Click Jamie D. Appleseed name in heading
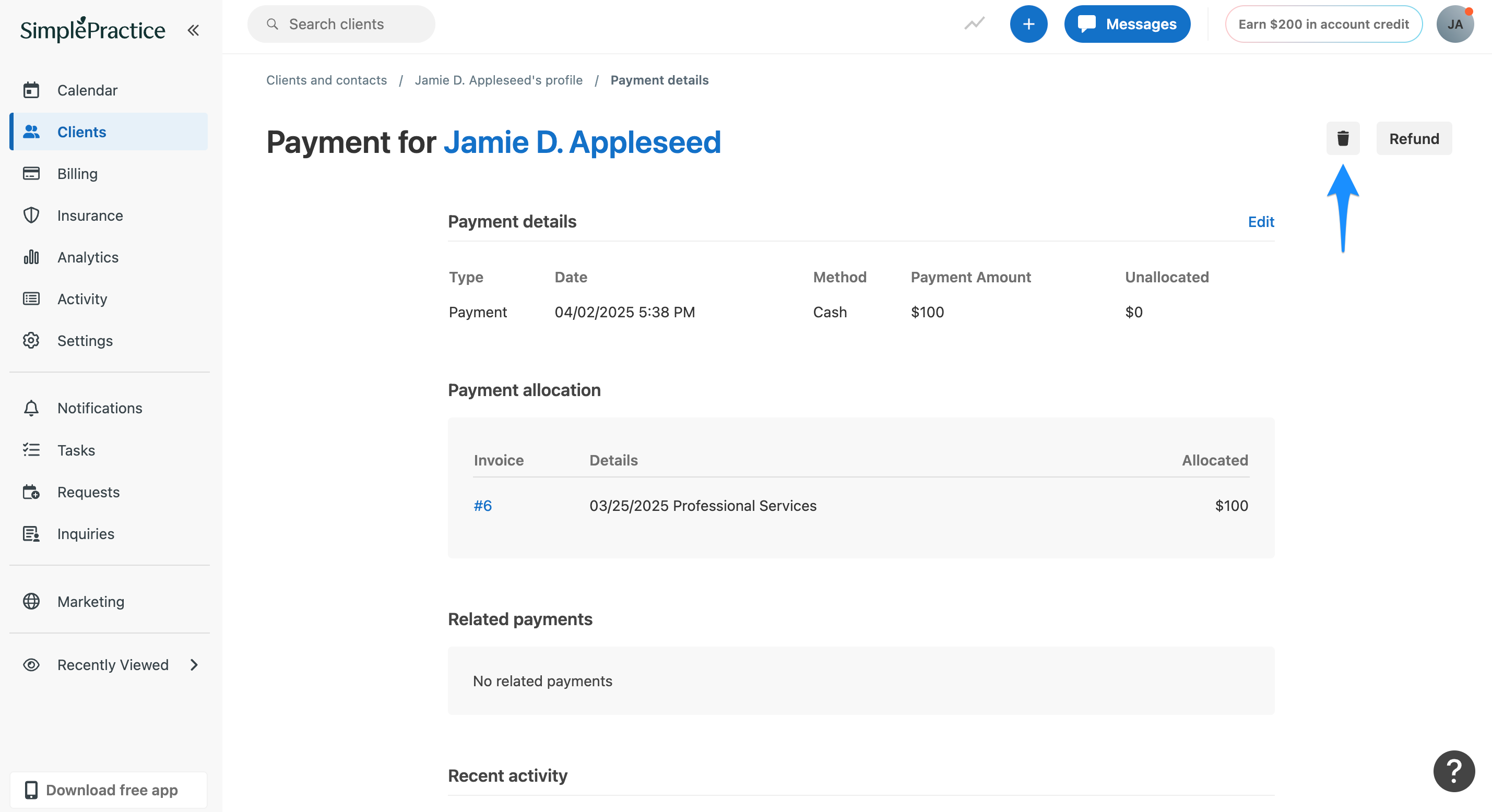The image size is (1492, 812). [x=582, y=142]
